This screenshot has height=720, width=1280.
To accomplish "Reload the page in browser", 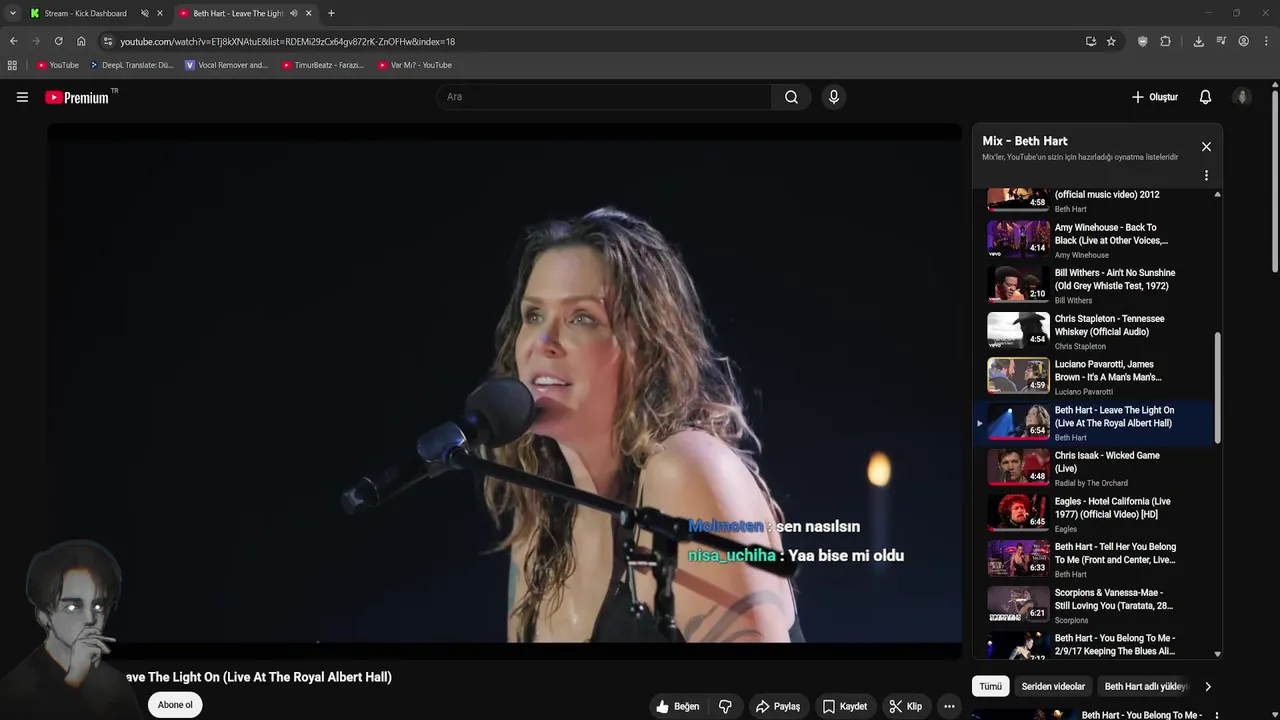I will coord(58,41).
